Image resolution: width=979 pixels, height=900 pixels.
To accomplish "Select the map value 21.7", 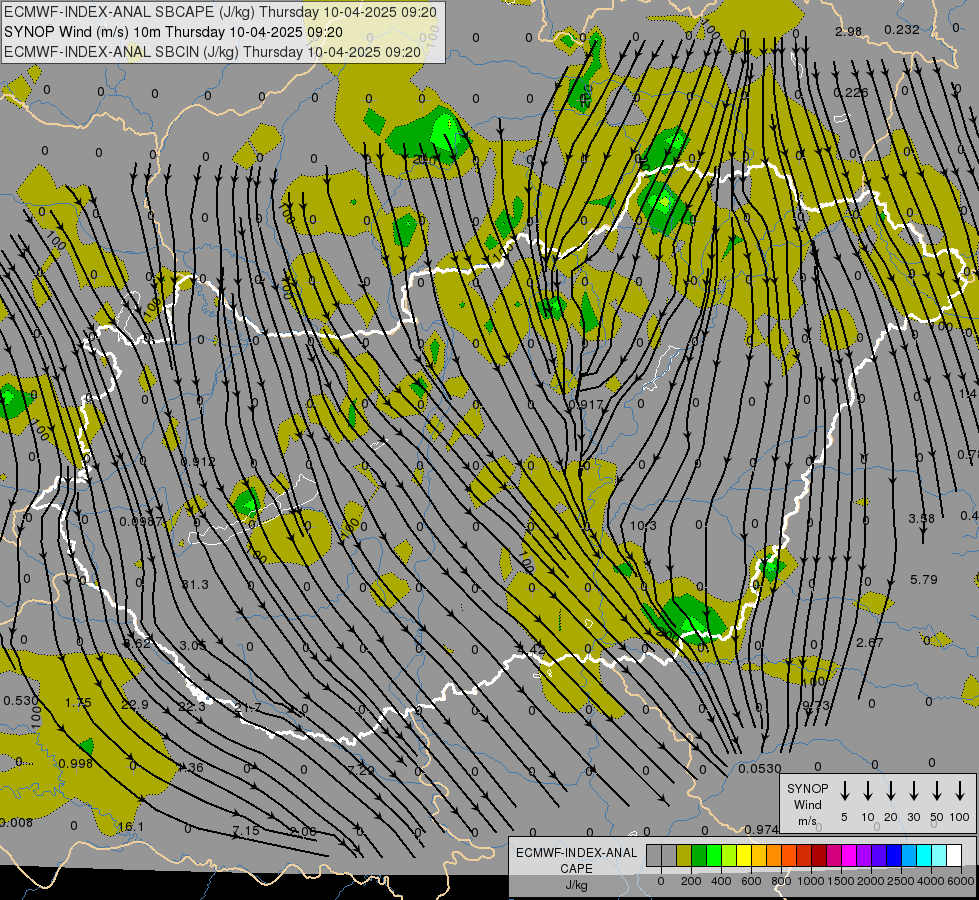I will pyautogui.click(x=248, y=708).
